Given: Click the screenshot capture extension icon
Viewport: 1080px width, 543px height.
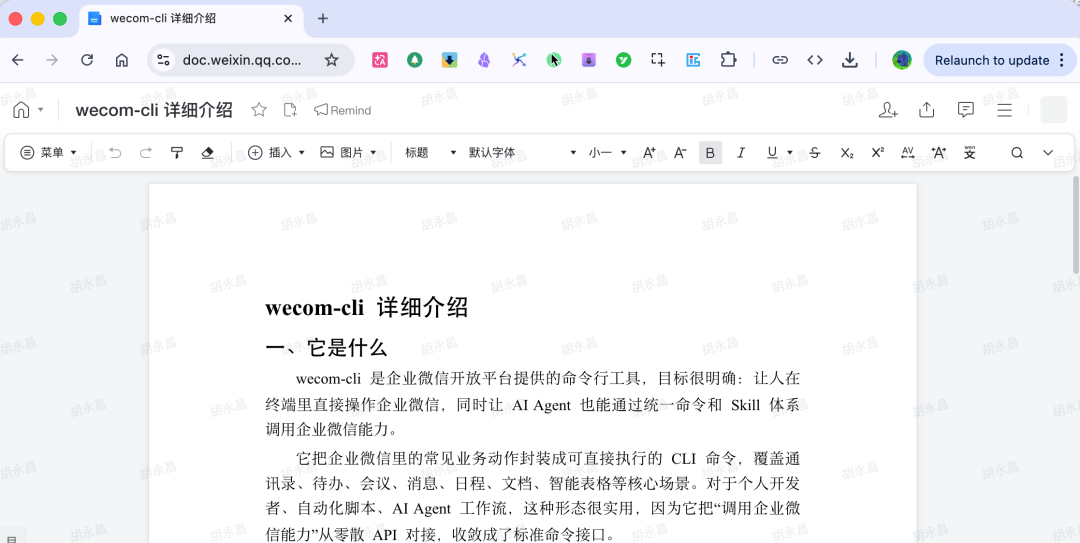Looking at the screenshot, I should click(x=658, y=60).
